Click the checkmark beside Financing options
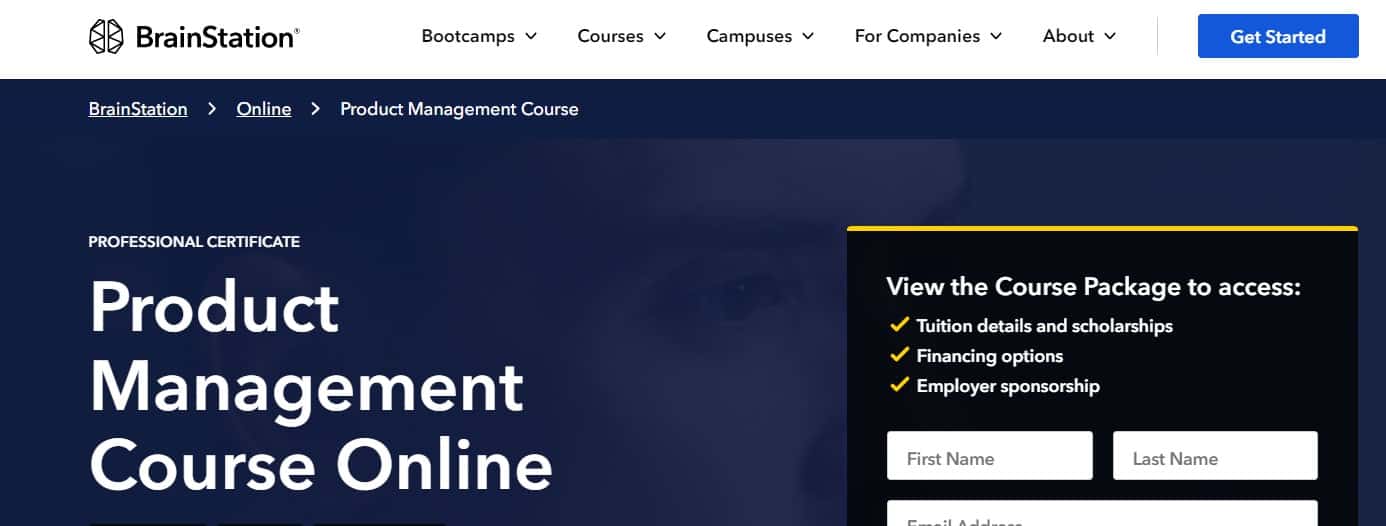This screenshot has width=1386, height=526. coord(898,355)
